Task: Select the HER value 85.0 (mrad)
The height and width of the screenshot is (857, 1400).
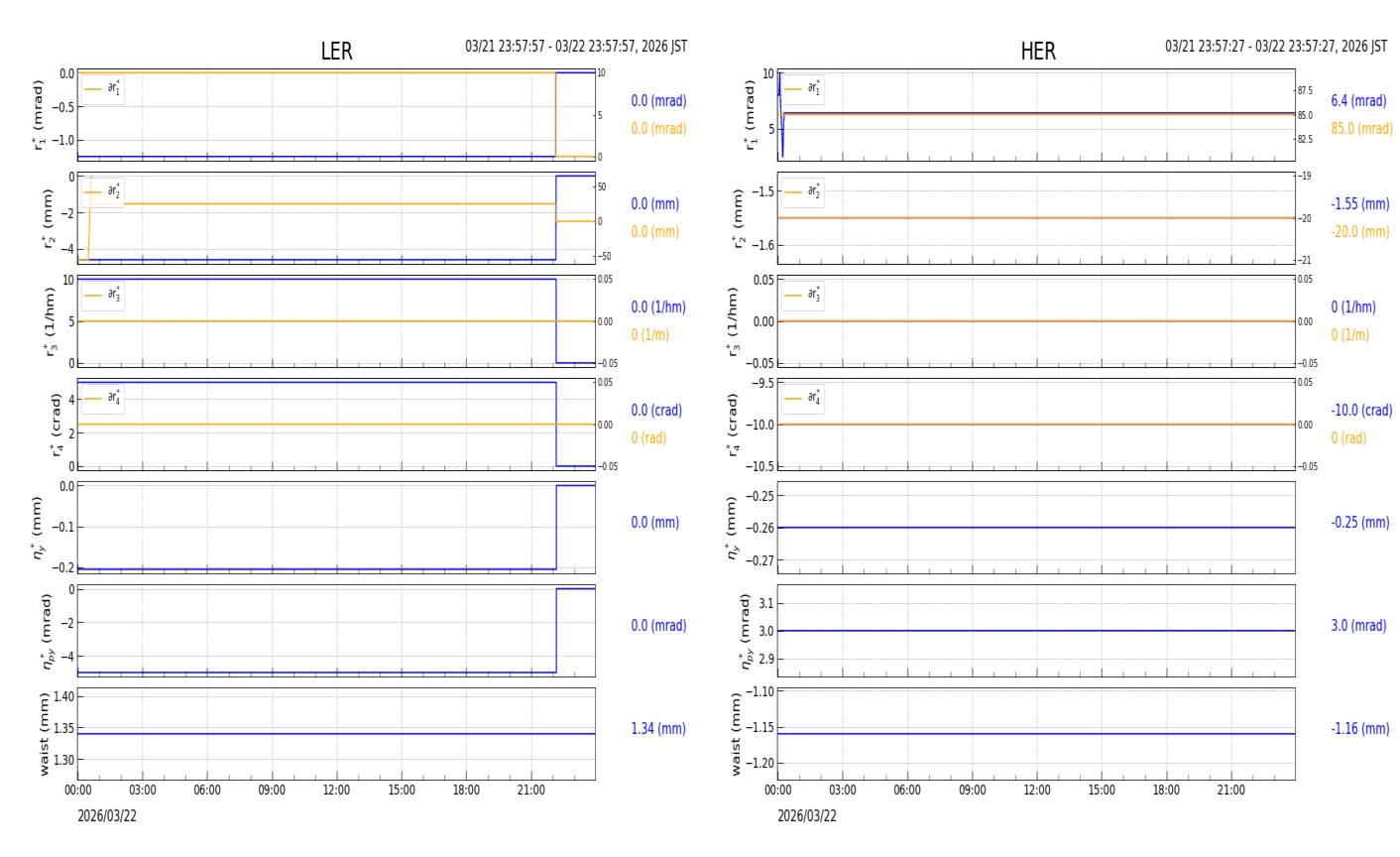Action: point(1361,129)
